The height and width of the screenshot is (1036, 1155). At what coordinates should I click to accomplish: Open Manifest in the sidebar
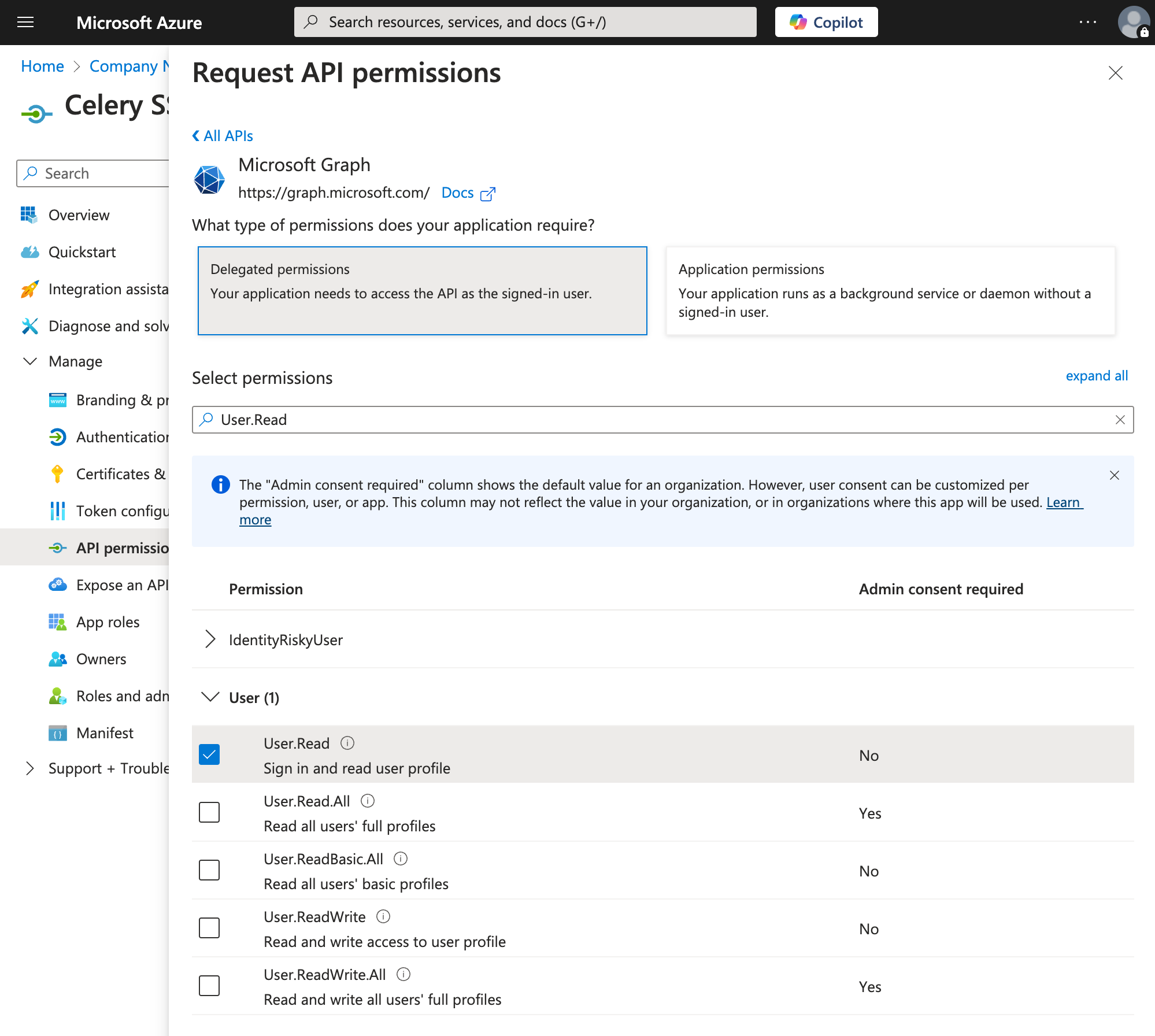[x=105, y=733]
